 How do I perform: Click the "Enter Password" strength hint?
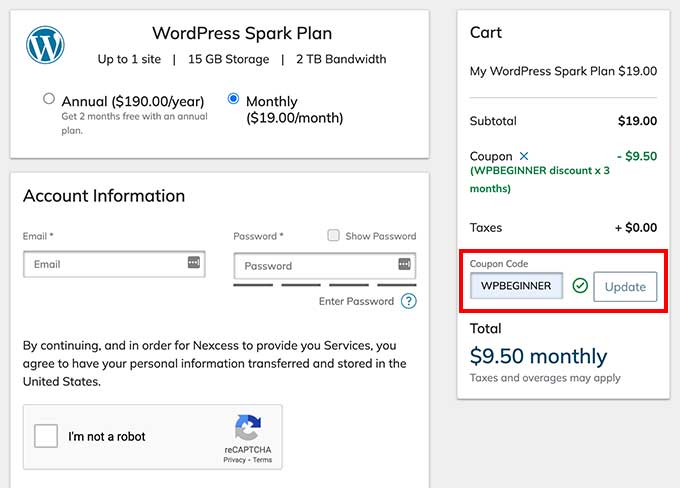point(356,301)
